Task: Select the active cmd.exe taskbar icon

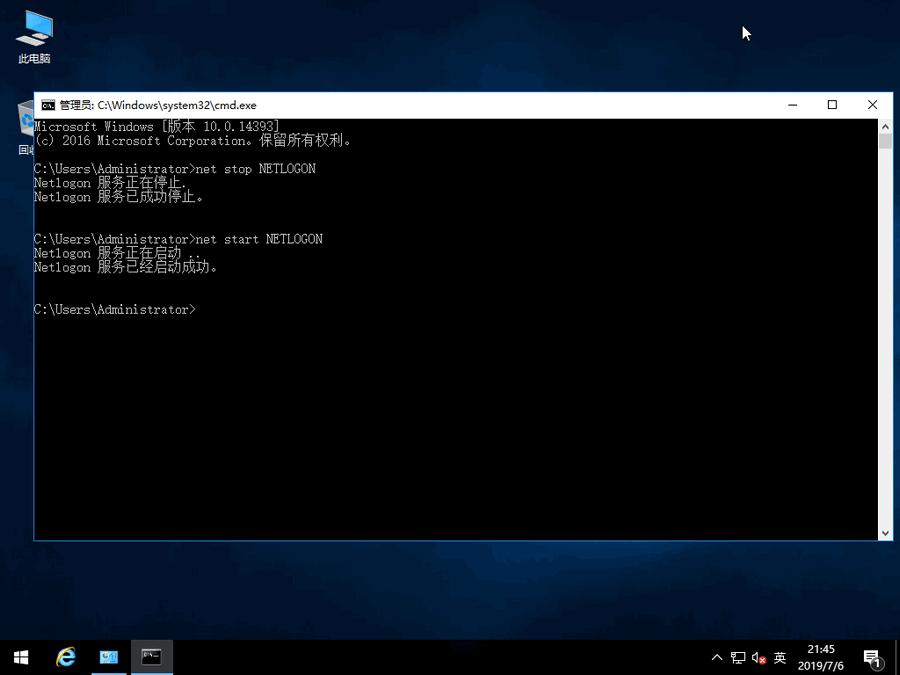Action: (151, 657)
